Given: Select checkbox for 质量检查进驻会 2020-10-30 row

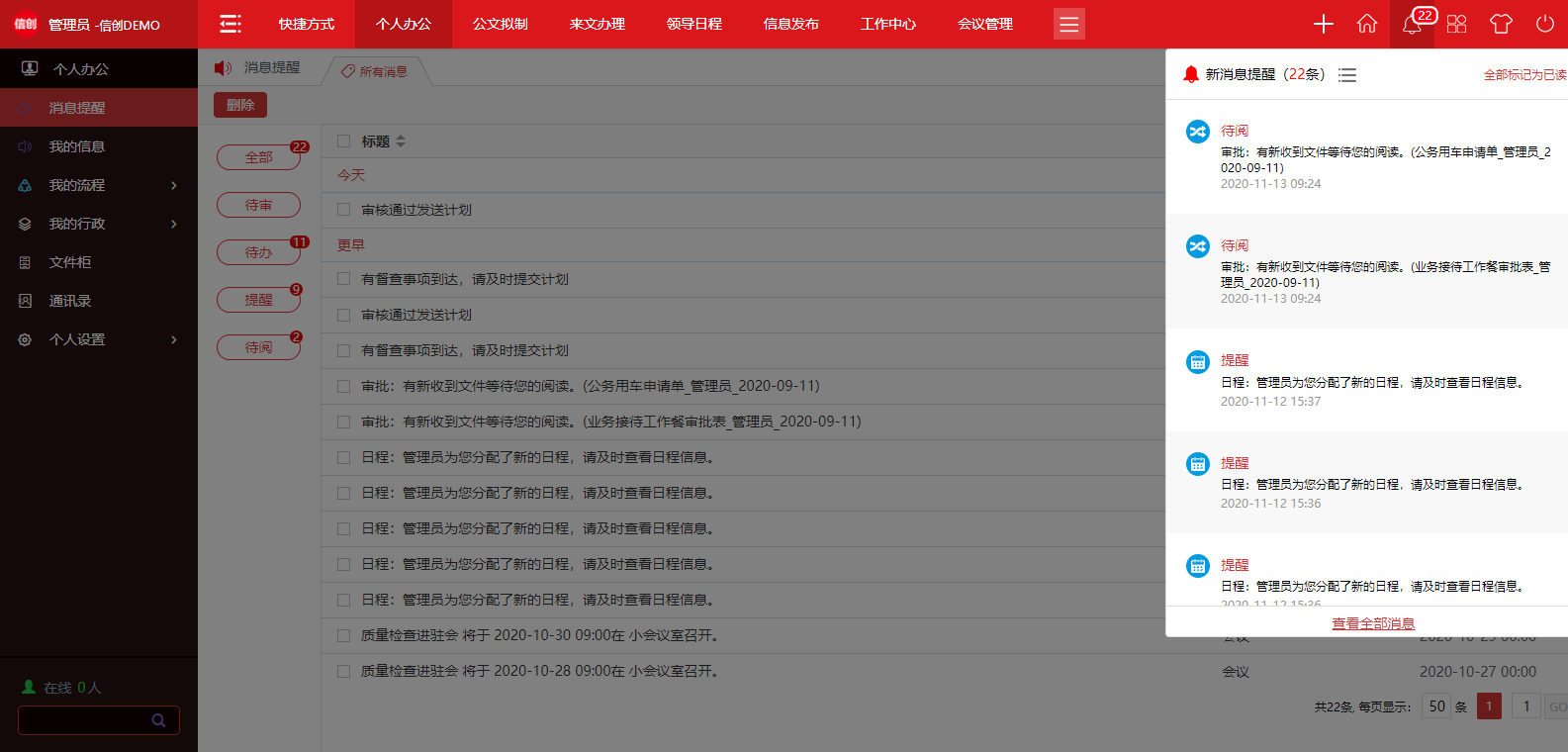Looking at the screenshot, I should (344, 635).
